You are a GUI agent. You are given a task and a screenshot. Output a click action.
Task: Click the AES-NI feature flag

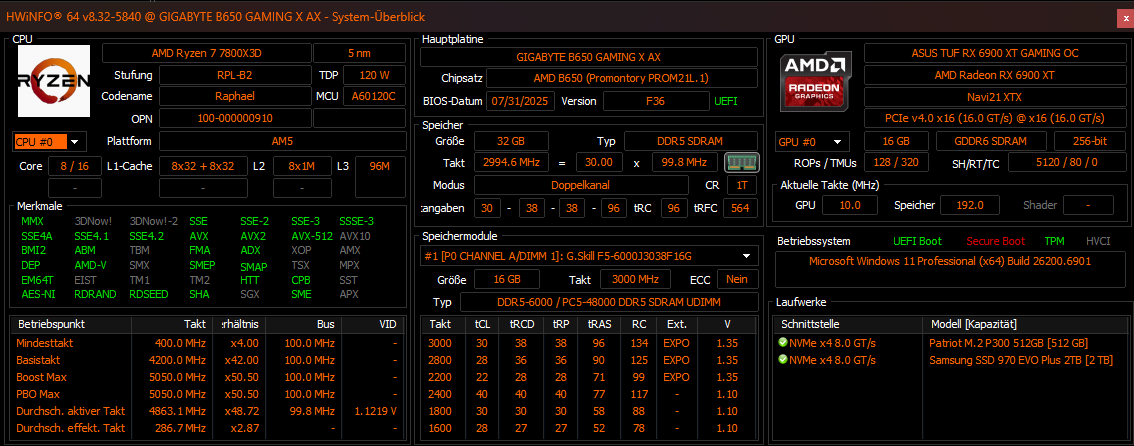38,294
